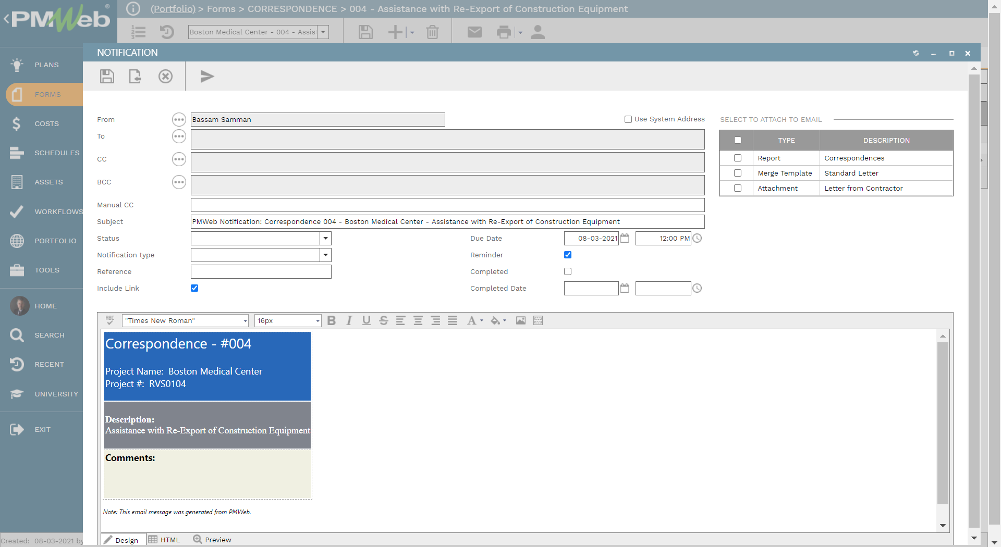Align editor text right
This screenshot has width=1002, height=549.
435,321
